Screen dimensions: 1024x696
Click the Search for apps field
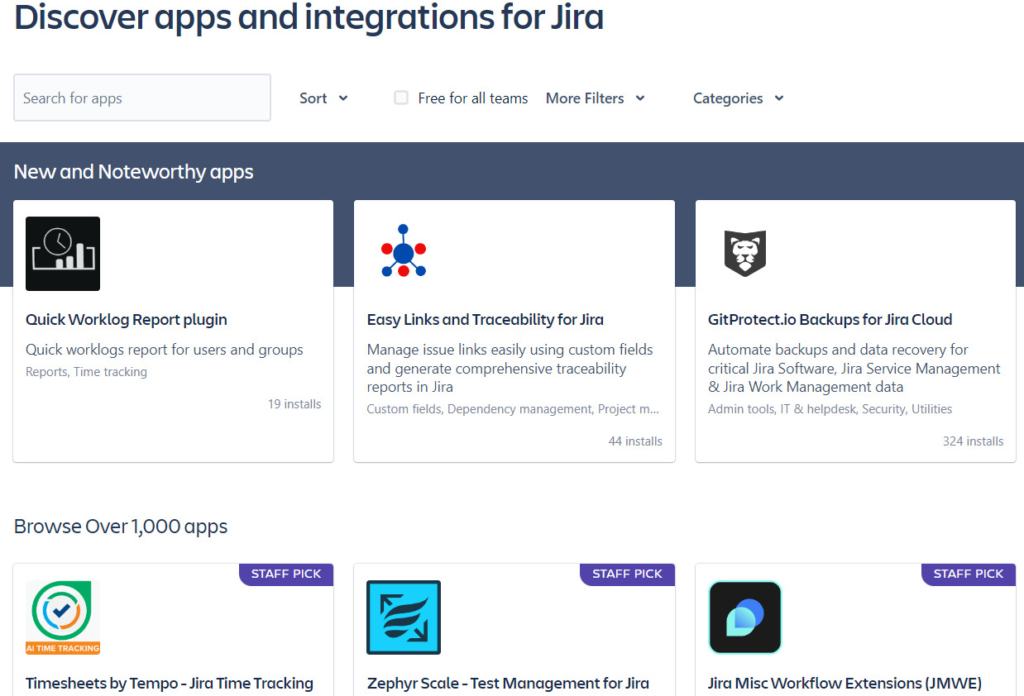pos(141,97)
